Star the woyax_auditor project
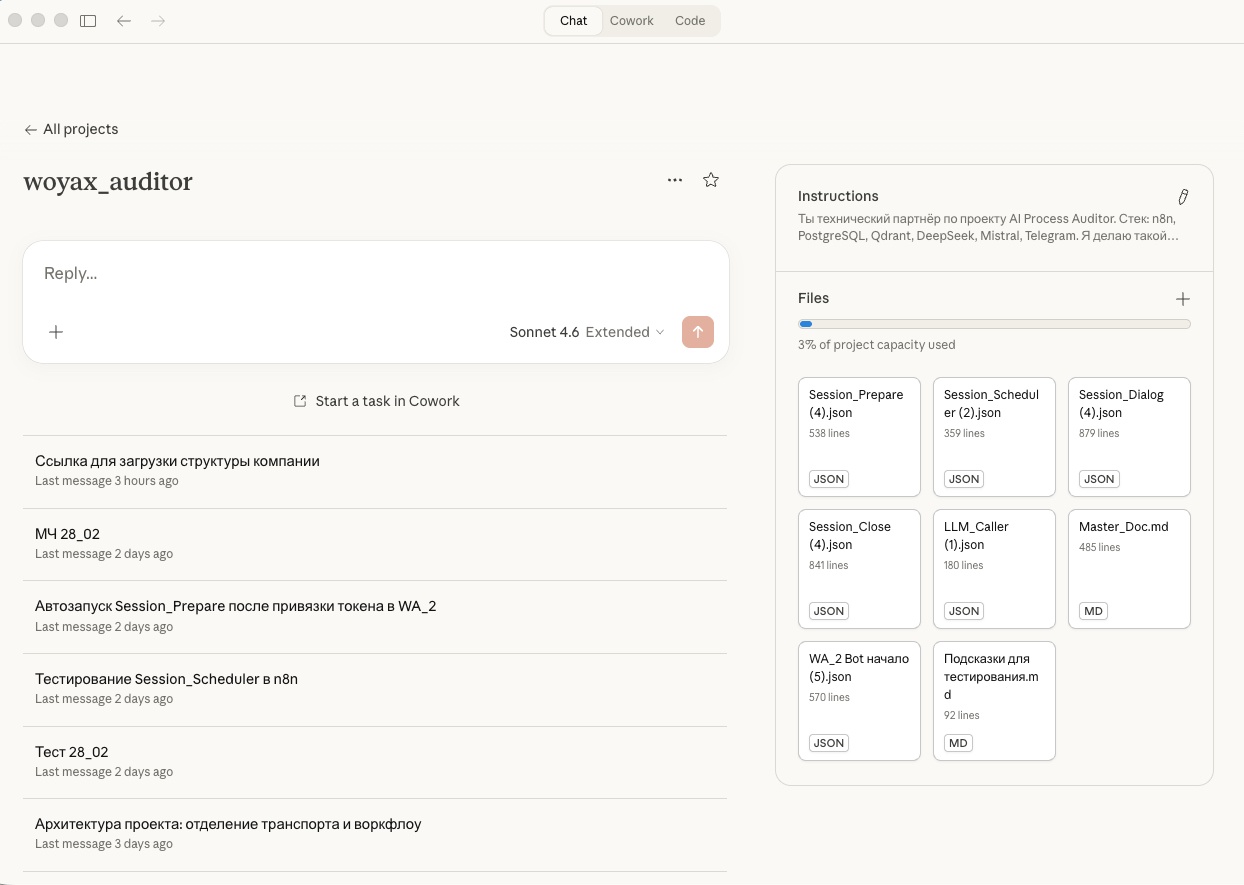 click(x=711, y=180)
